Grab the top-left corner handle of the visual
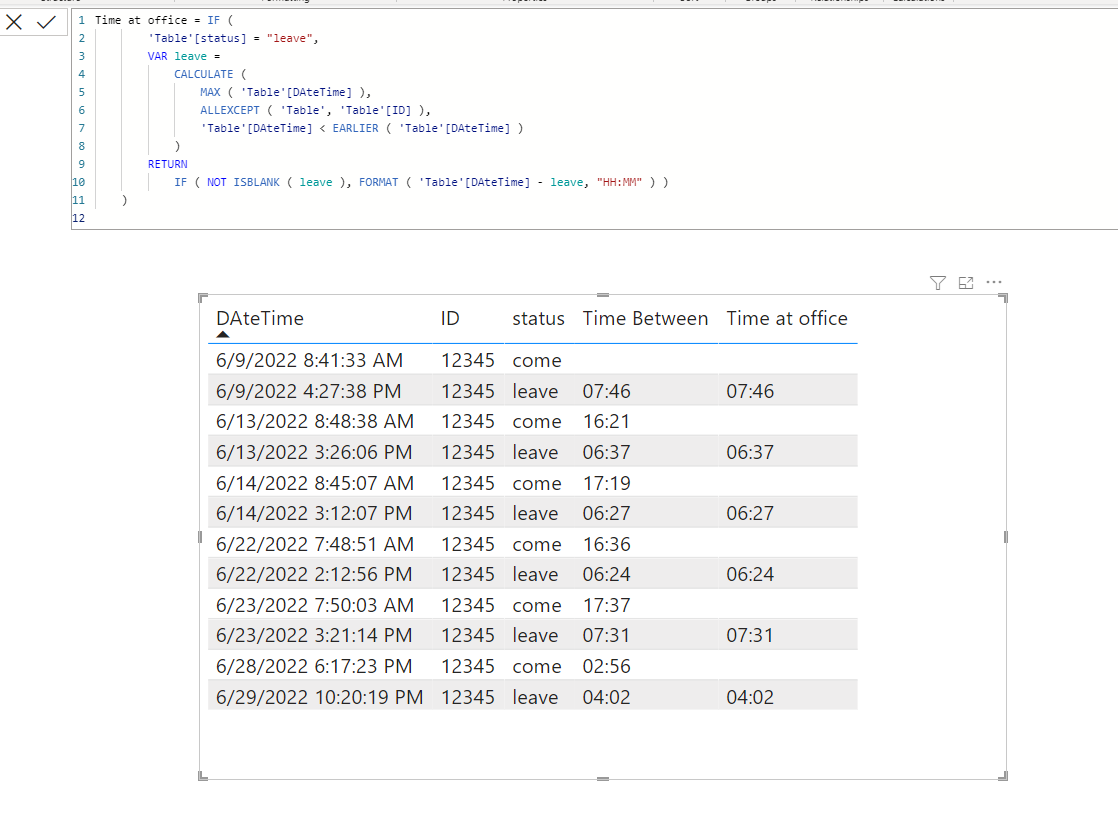 click(202, 297)
